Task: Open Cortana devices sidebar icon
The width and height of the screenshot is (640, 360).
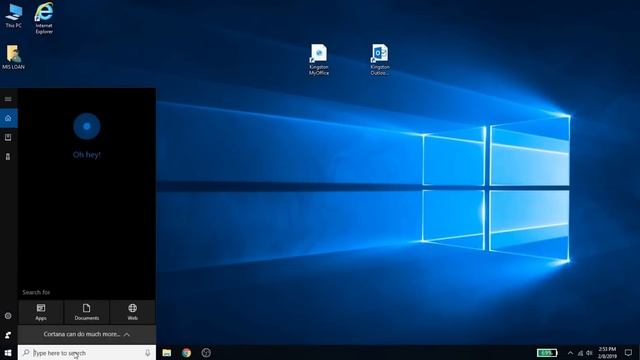Action: point(8,156)
